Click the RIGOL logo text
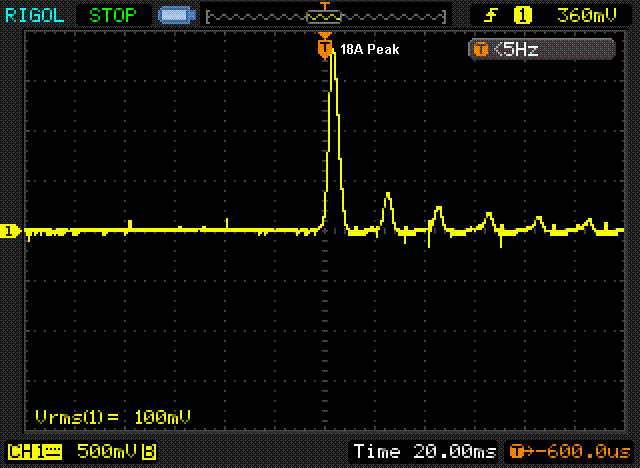Viewport: 640px width, 468px height. tap(34, 16)
